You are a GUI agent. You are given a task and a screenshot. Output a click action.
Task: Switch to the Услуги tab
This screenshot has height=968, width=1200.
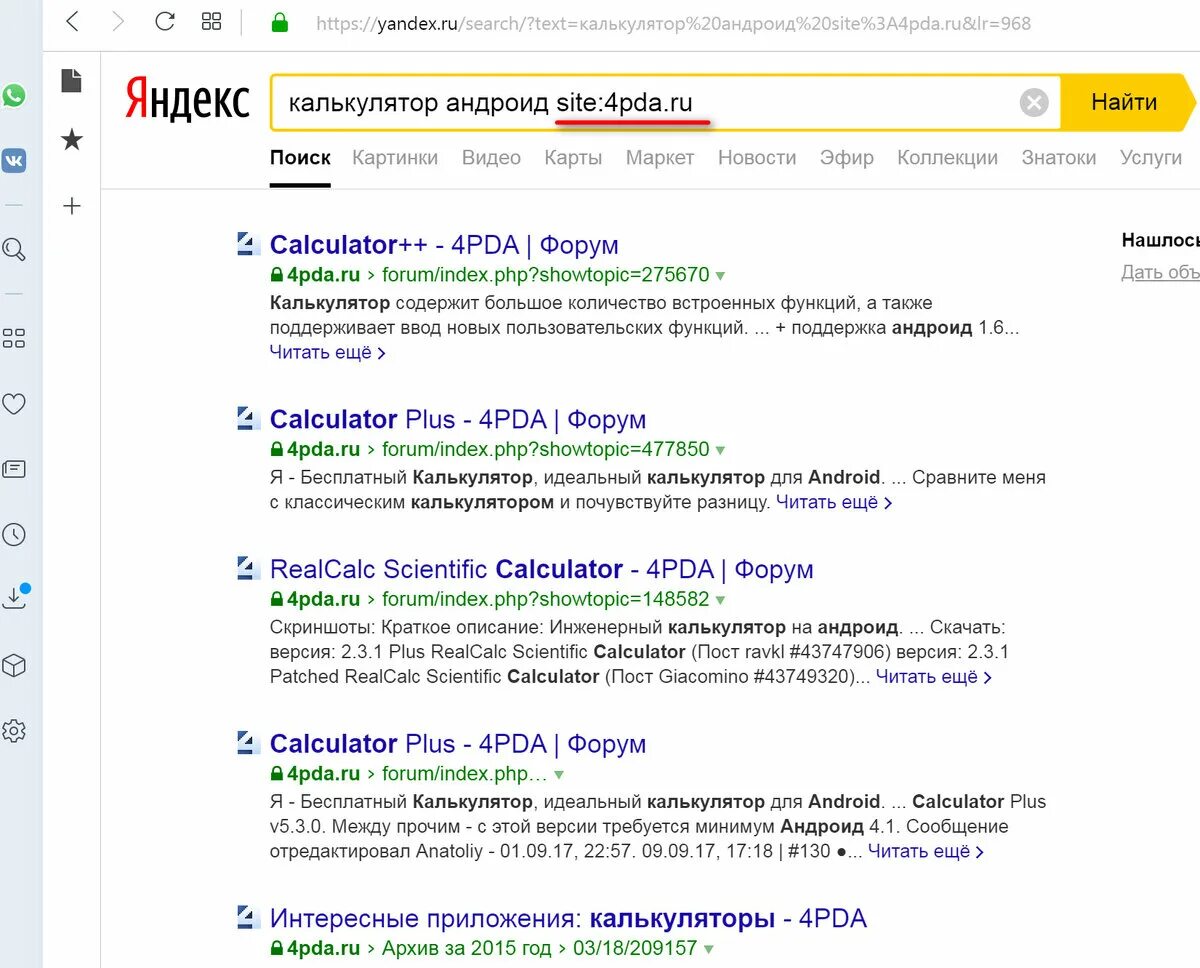coord(1151,157)
